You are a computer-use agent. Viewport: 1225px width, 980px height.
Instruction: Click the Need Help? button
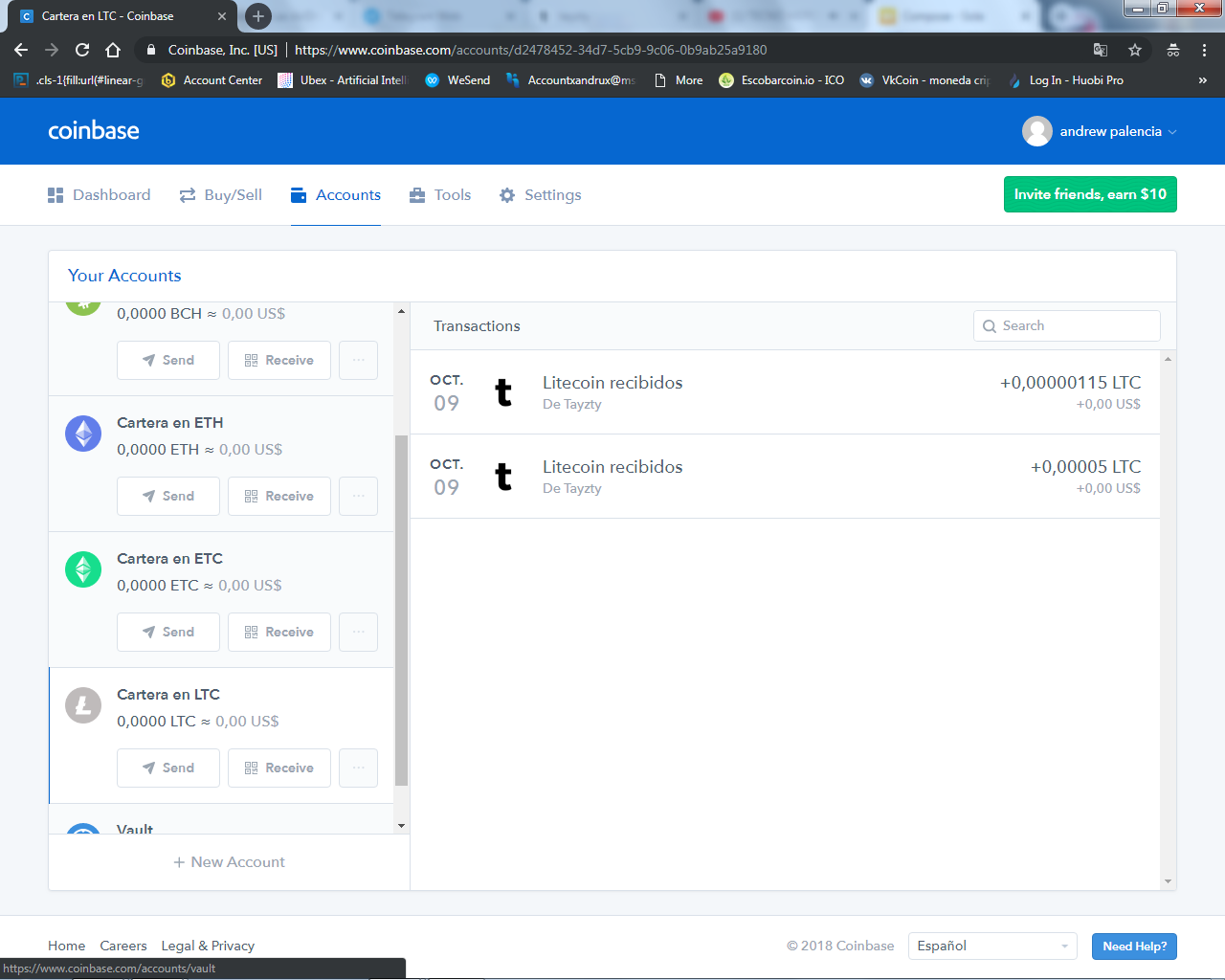(x=1134, y=947)
